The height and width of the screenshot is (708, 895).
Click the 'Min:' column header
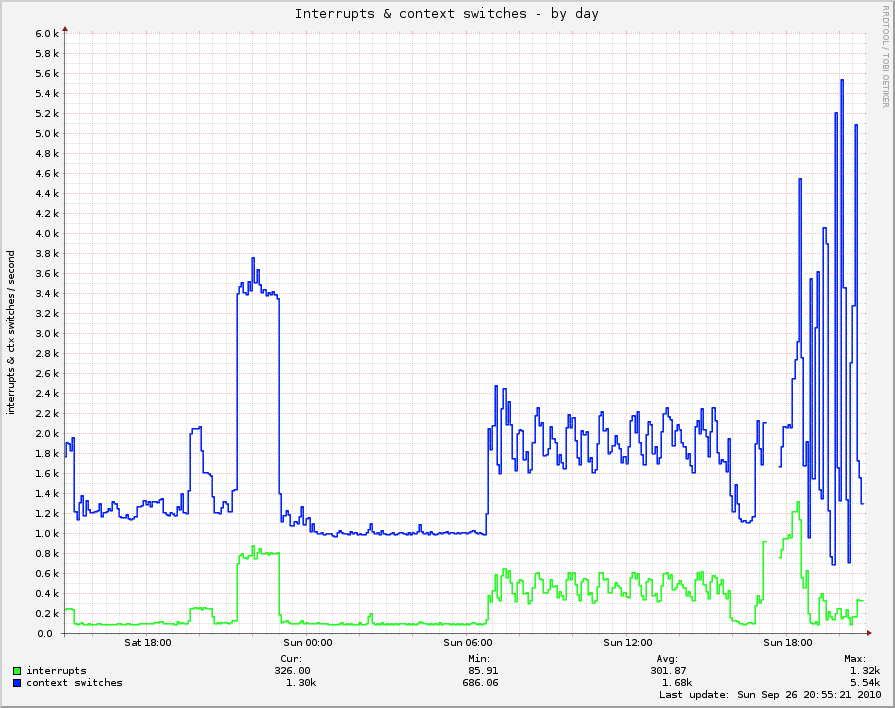click(x=479, y=659)
